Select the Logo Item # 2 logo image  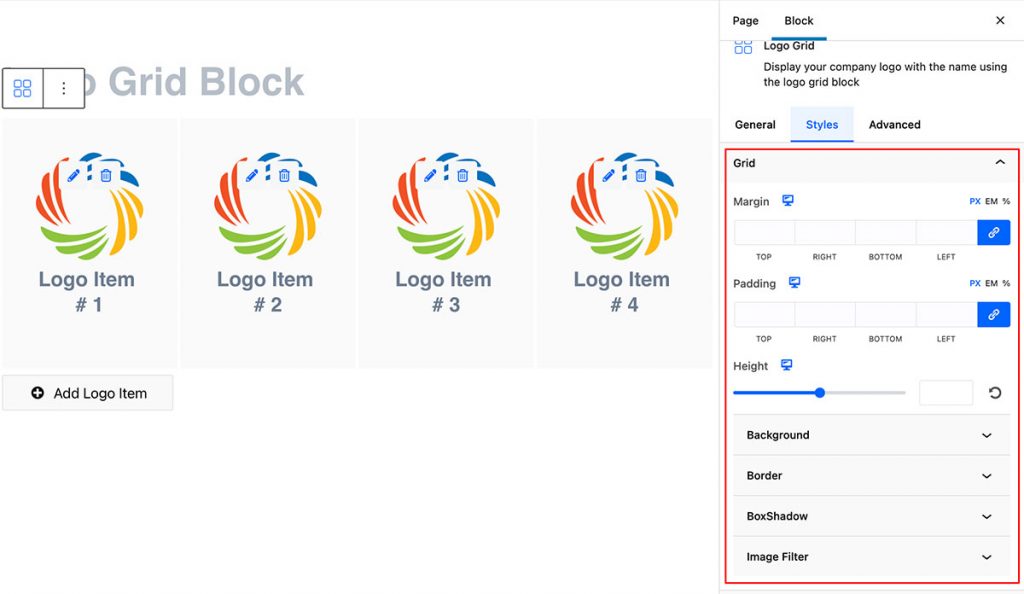(268, 206)
